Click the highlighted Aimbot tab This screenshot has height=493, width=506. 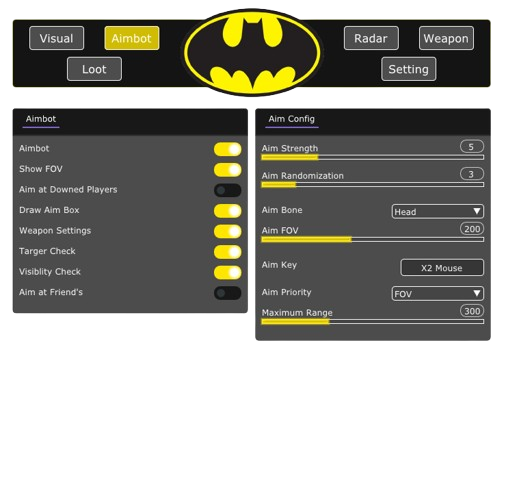tap(132, 38)
